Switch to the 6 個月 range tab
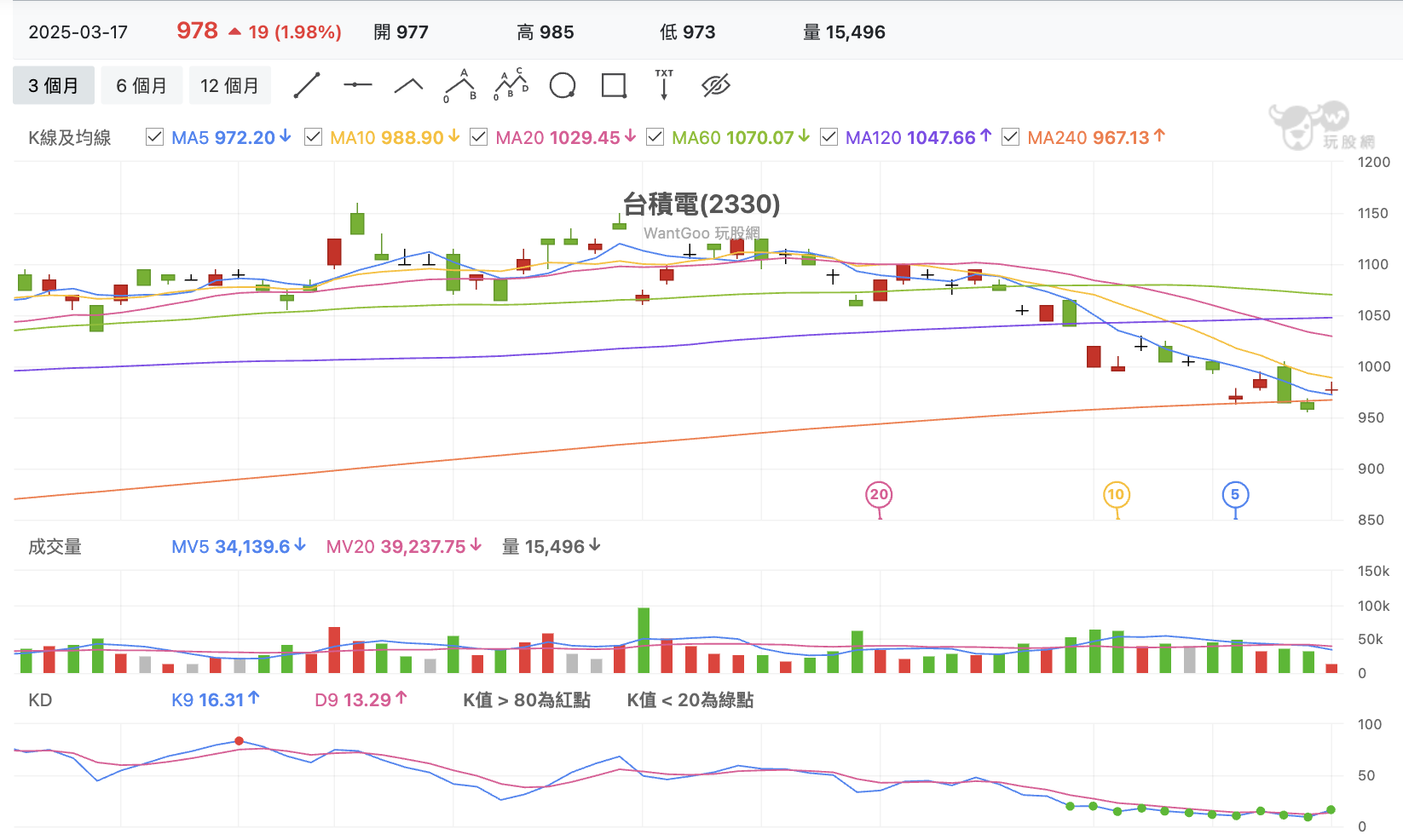 (x=141, y=85)
